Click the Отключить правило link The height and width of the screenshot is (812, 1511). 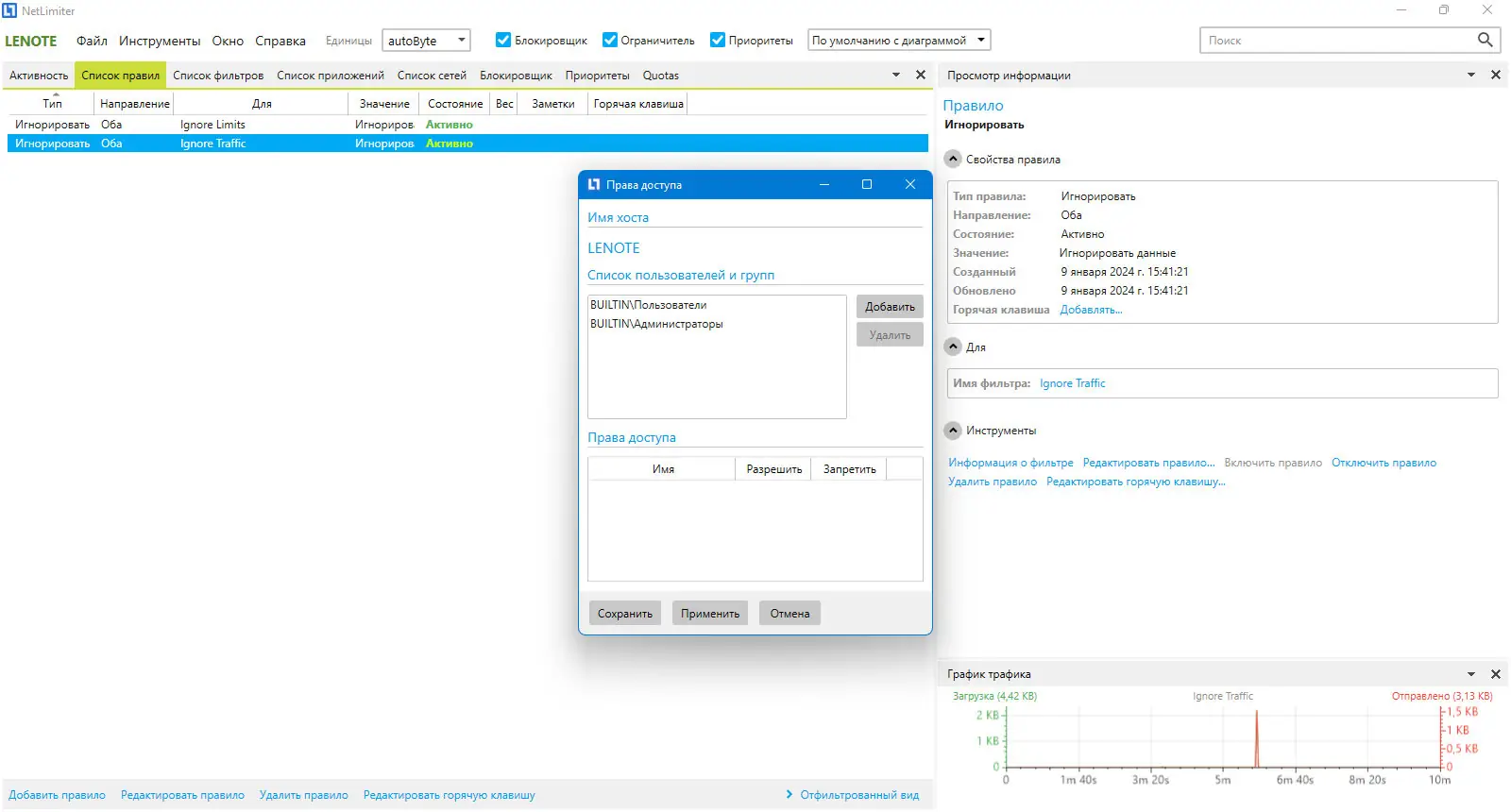(1384, 463)
